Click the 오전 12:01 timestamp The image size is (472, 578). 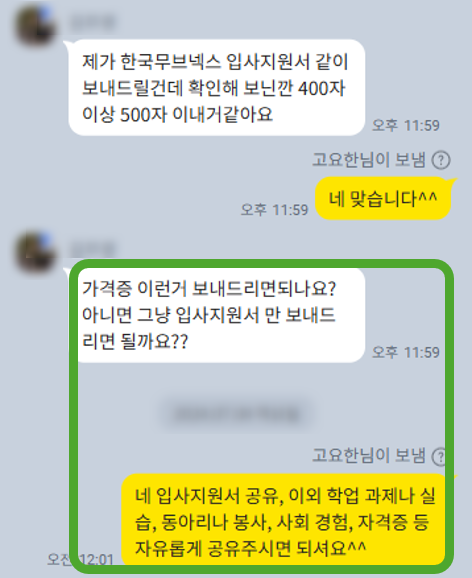tap(80, 560)
